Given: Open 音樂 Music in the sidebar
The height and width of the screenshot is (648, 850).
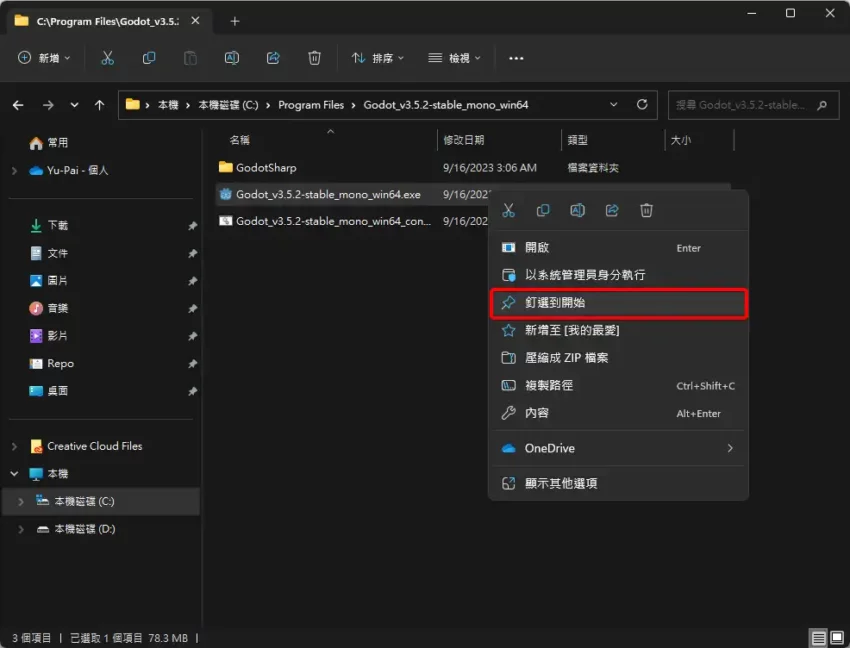Looking at the screenshot, I should pyautogui.click(x=49, y=308).
